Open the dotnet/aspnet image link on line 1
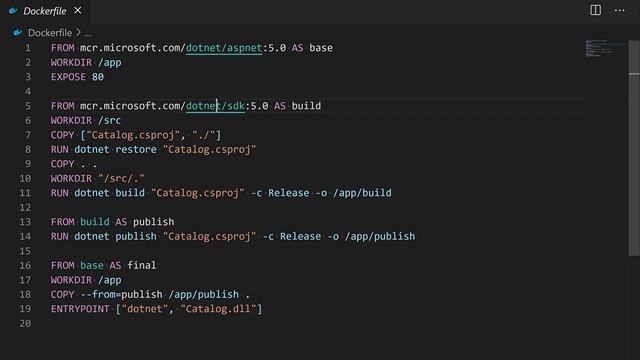 coord(224,48)
